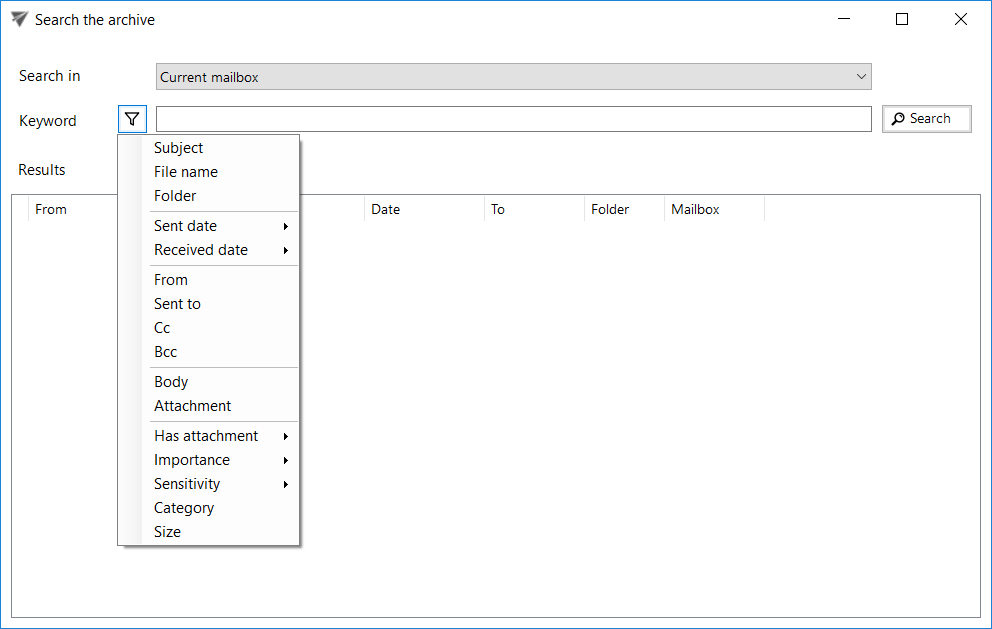Open the 'Search in' Current mailbox dropdown
The image size is (992, 629).
coord(513,77)
